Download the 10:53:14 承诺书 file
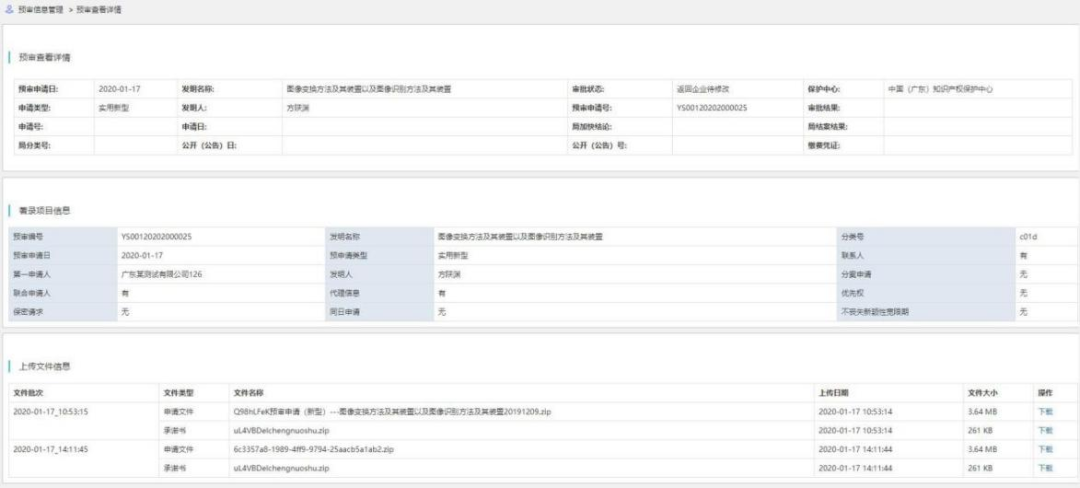Screen dimensions: 1080x488 click(x=1045, y=430)
